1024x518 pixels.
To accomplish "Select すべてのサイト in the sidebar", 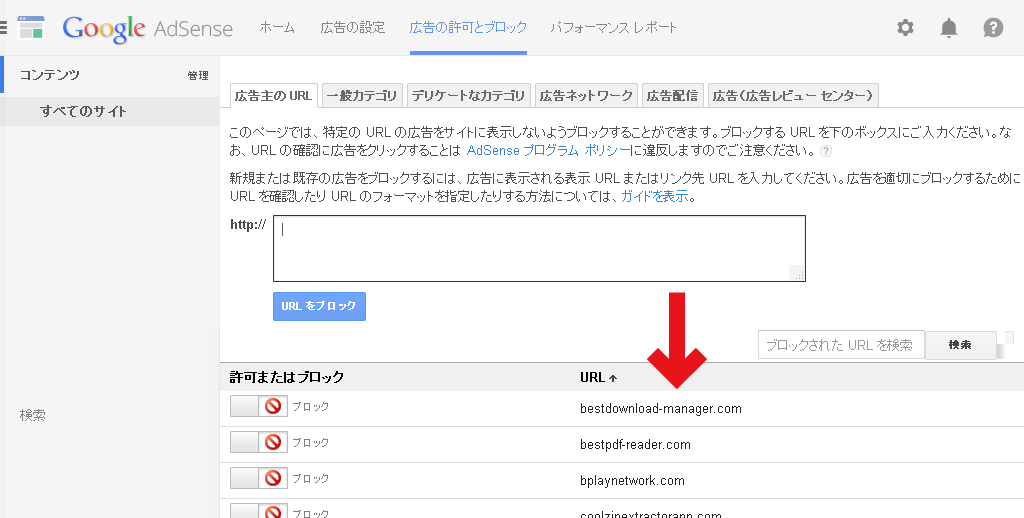I will 83,111.
